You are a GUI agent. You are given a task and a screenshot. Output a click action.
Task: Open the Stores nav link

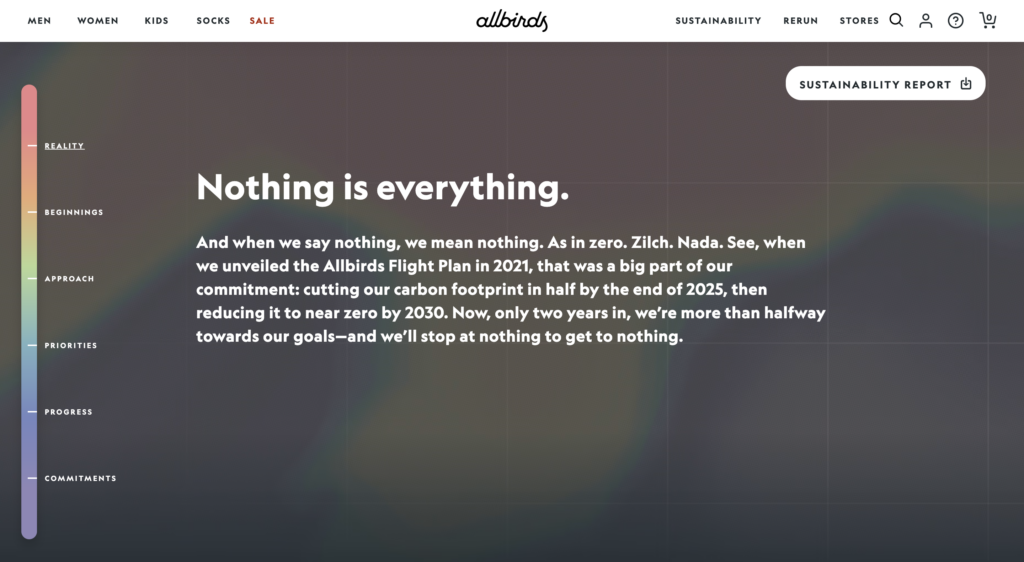(x=859, y=21)
